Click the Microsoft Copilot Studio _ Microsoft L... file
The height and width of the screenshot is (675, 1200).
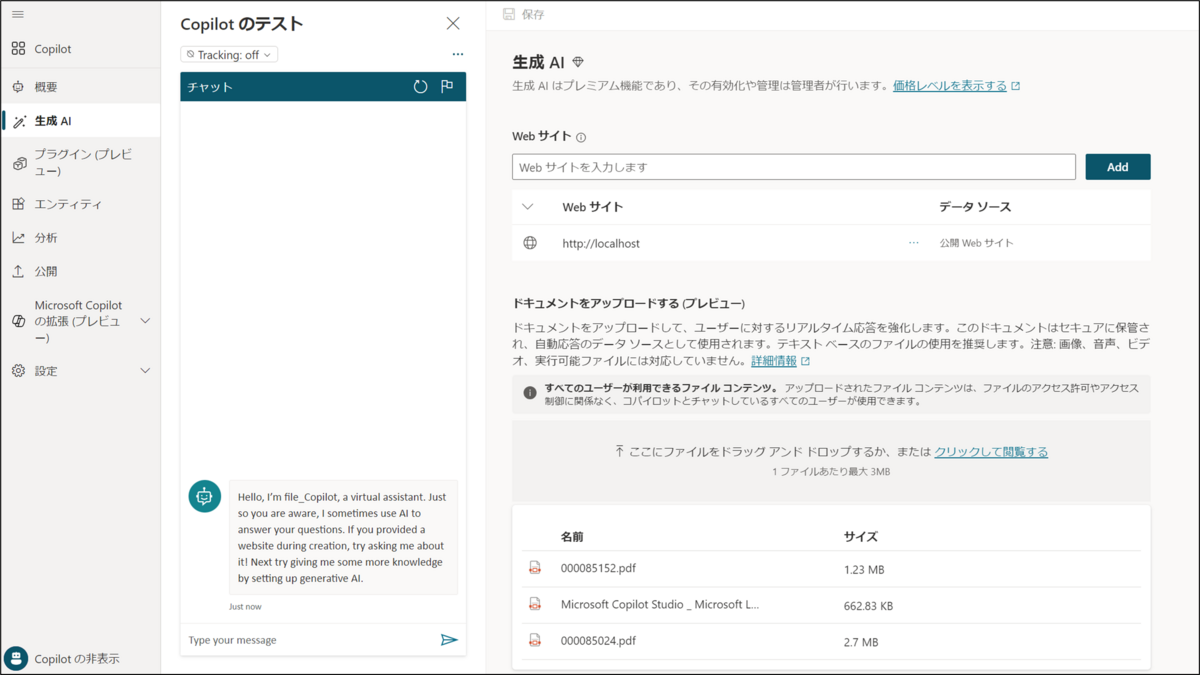click(x=660, y=605)
